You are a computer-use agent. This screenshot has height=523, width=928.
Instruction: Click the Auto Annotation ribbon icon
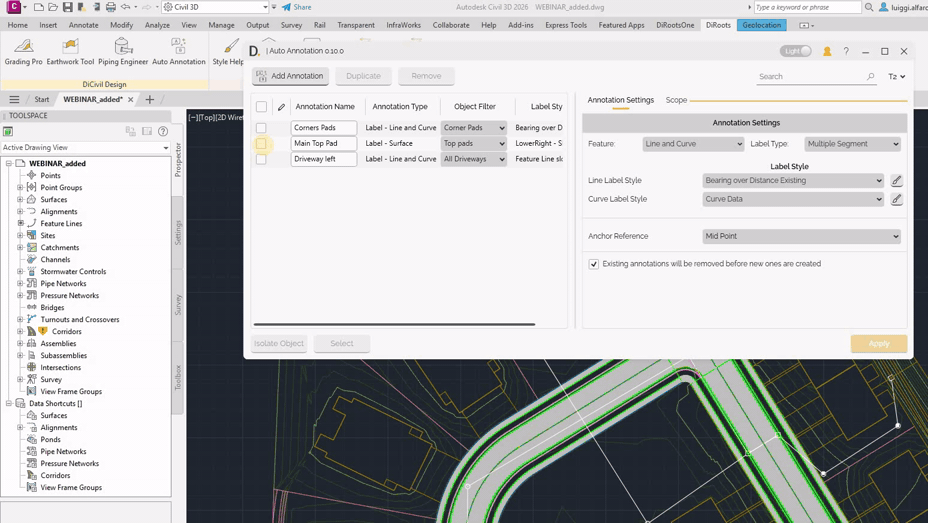click(x=178, y=51)
